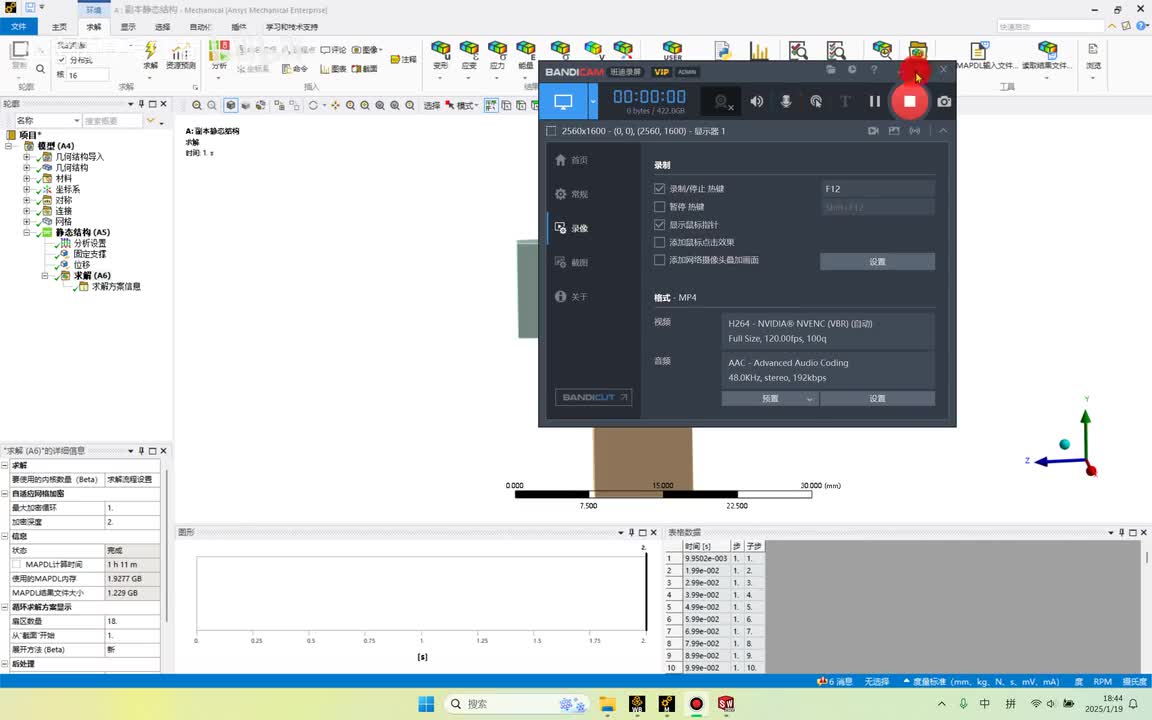1152x720 pixels.
Task: Open Bandicam 截图 image tab
Action: 572,262
